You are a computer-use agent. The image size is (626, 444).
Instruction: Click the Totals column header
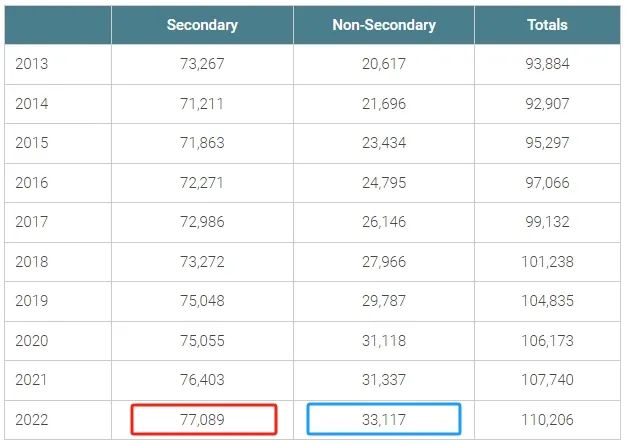[547, 25]
